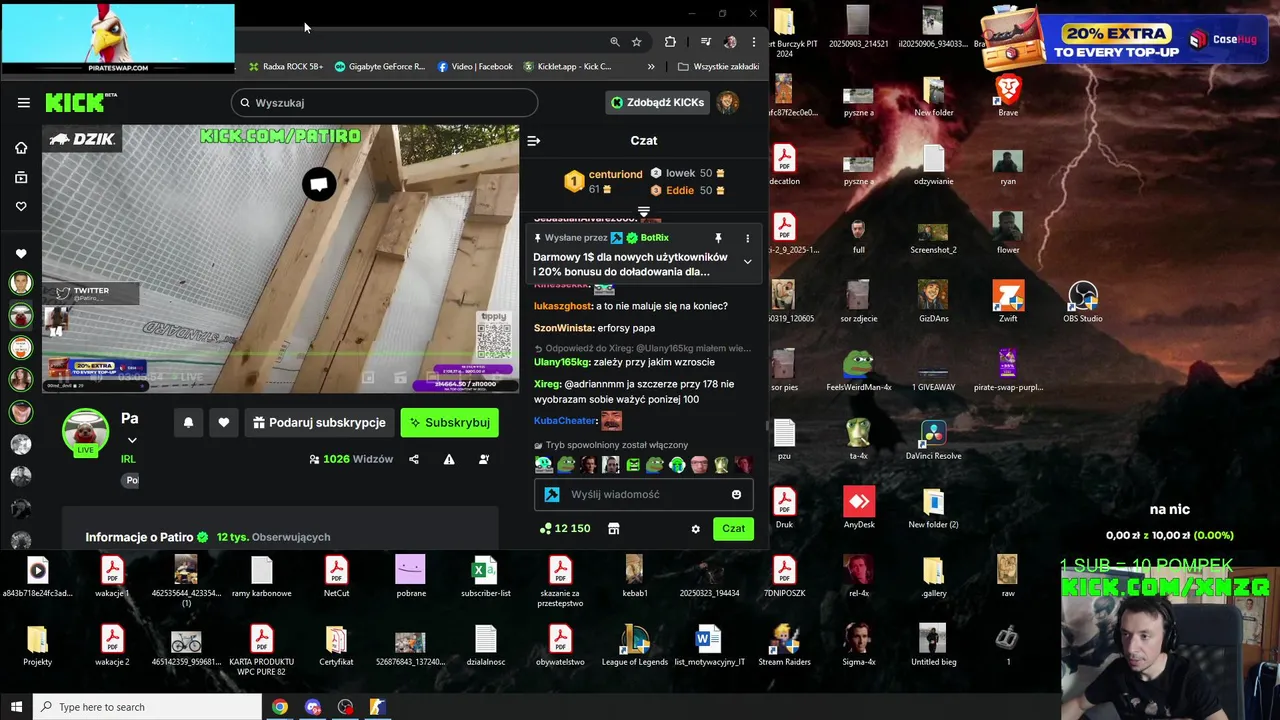Image resolution: width=1280 pixels, height=720 pixels.
Task: Open the Brave browser desktop icon
Action: click(x=1008, y=96)
